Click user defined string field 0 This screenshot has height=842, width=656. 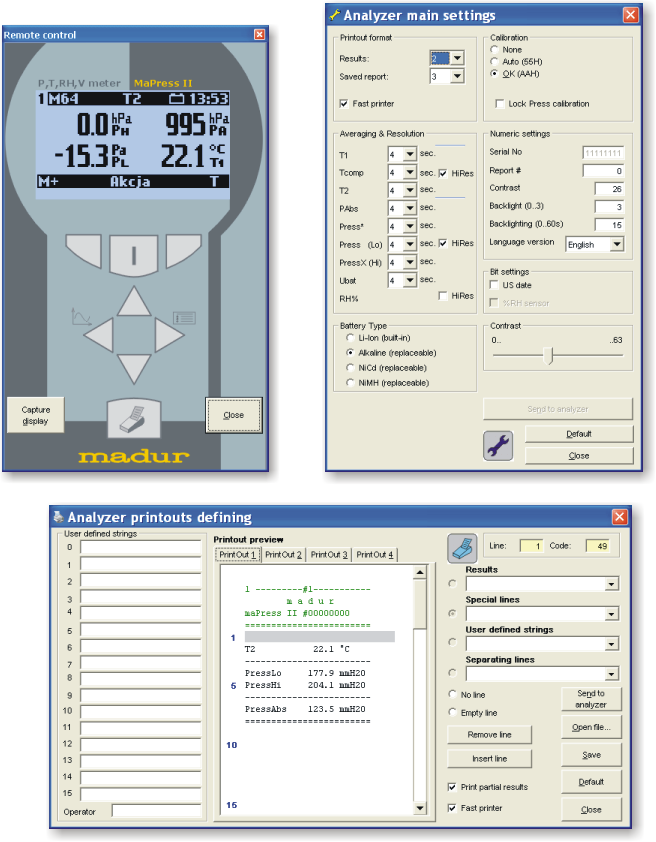pyautogui.click(x=141, y=547)
